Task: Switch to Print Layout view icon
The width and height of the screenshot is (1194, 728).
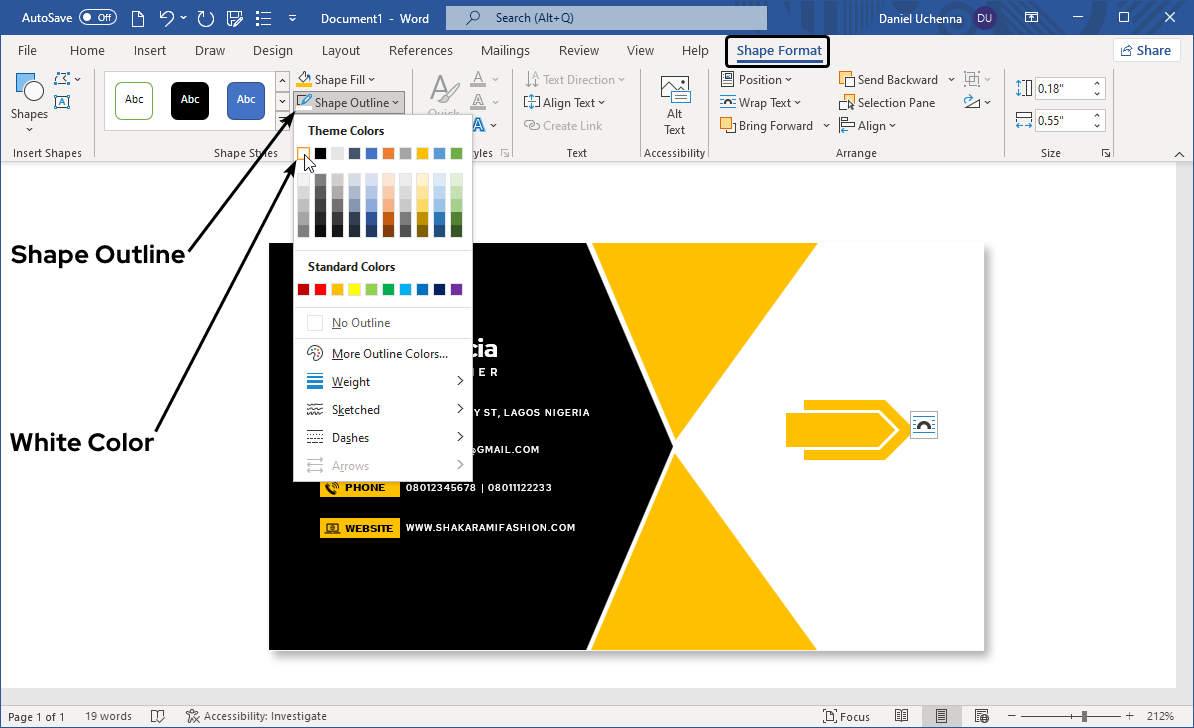Action: [941, 716]
